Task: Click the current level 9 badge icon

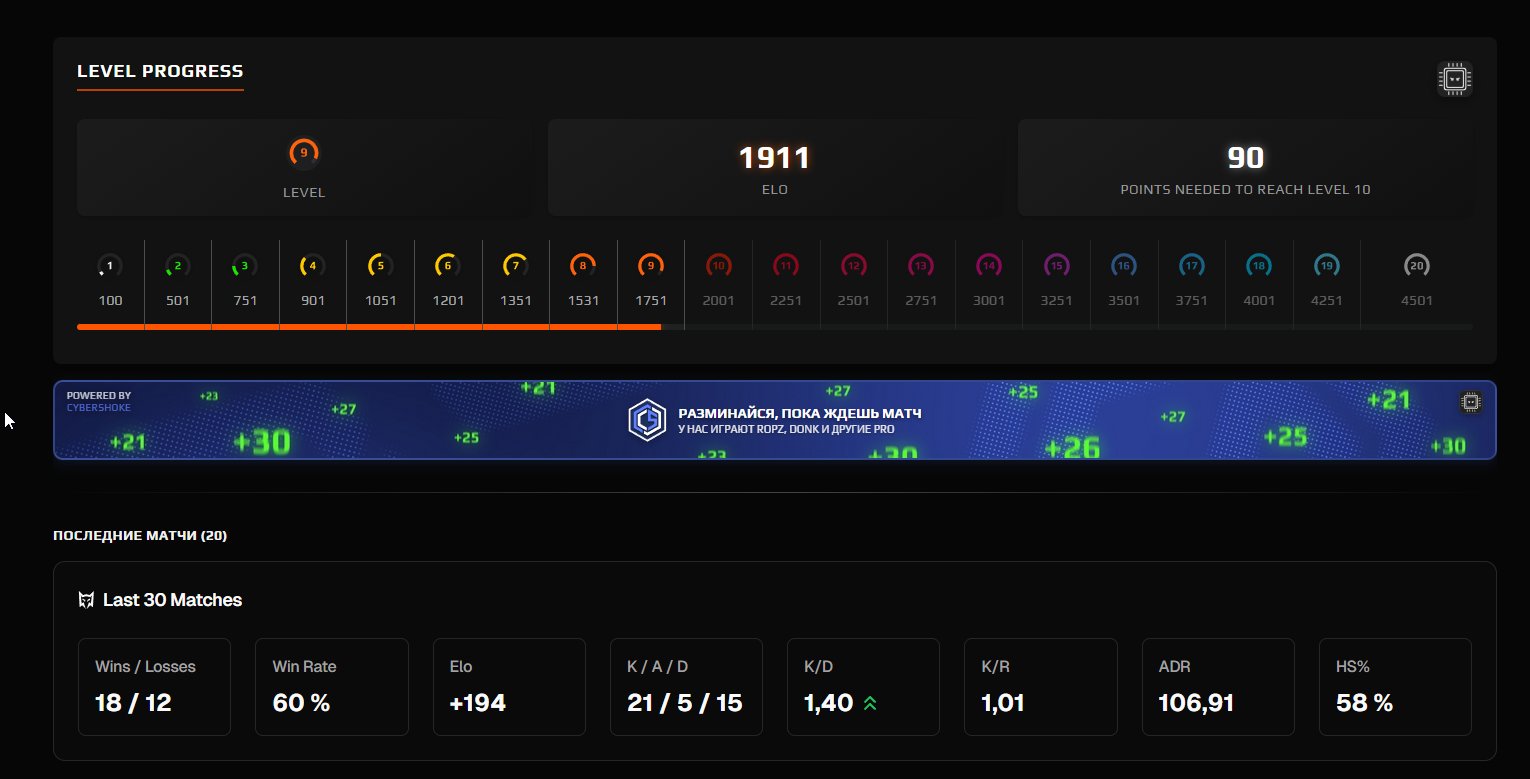Action: 650,265
